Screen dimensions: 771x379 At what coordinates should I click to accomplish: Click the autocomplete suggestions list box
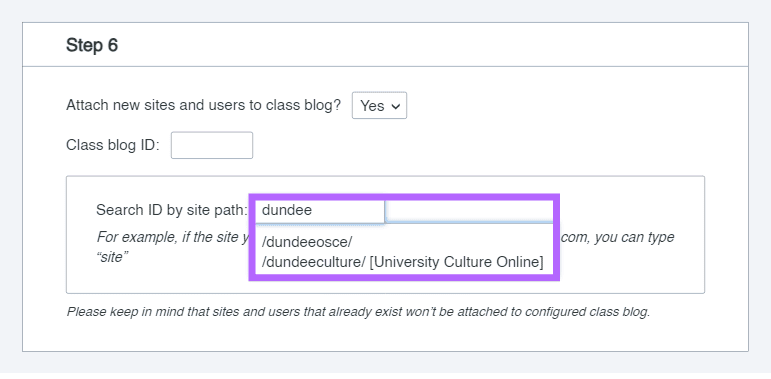pos(404,251)
